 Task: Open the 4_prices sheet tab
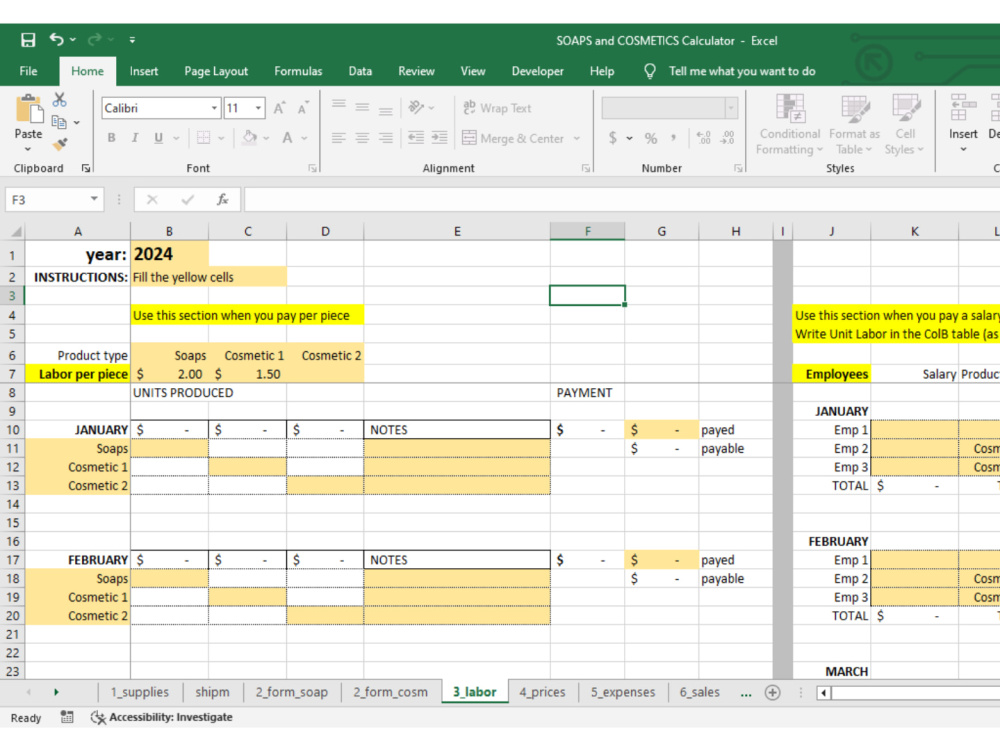(x=542, y=692)
